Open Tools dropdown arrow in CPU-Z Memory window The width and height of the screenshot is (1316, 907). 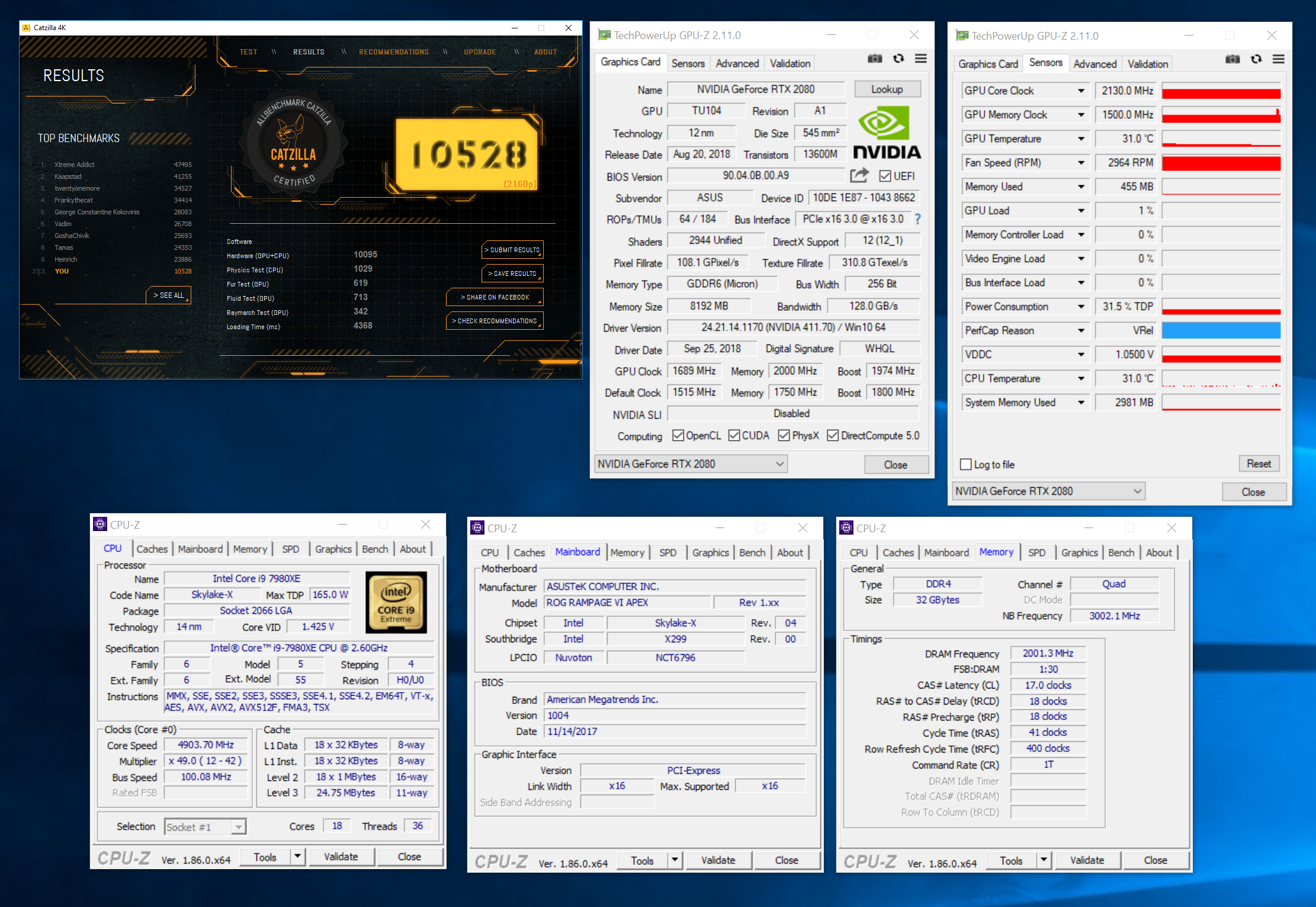pos(1044,860)
